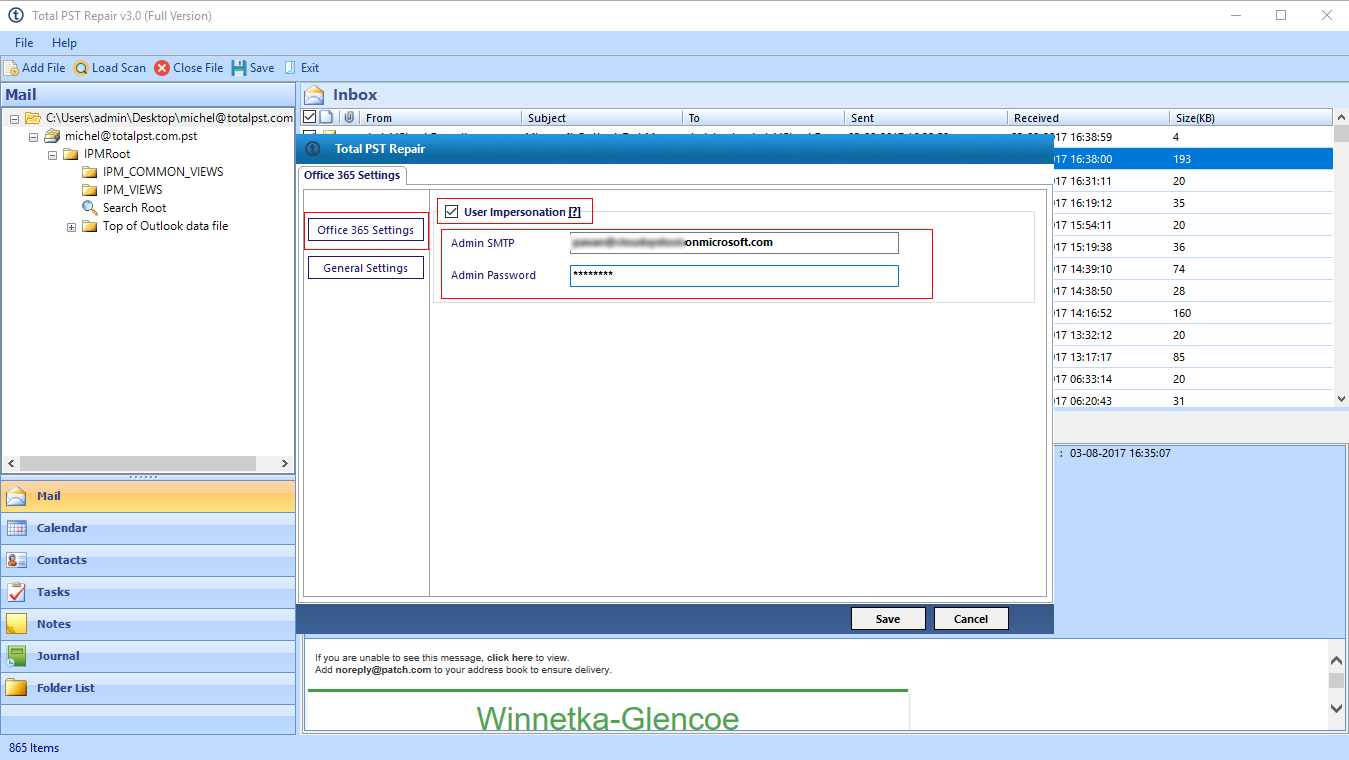Screen dimensions: 1349x760
Task: Click the Winnetka-Glencoe heading in preview
Action: click(x=608, y=718)
